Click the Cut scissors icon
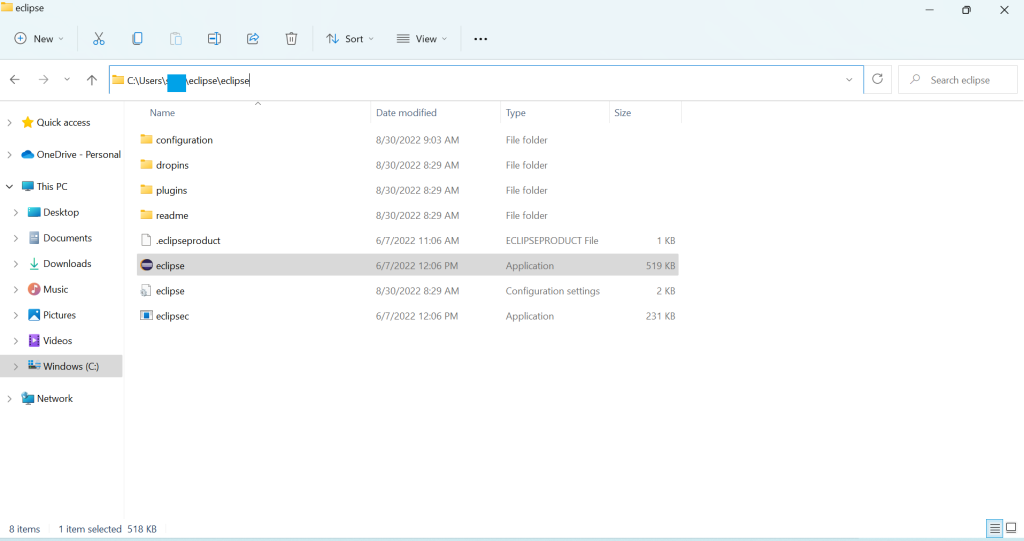Screen dimensions: 1024x541 click(x=98, y=39)
